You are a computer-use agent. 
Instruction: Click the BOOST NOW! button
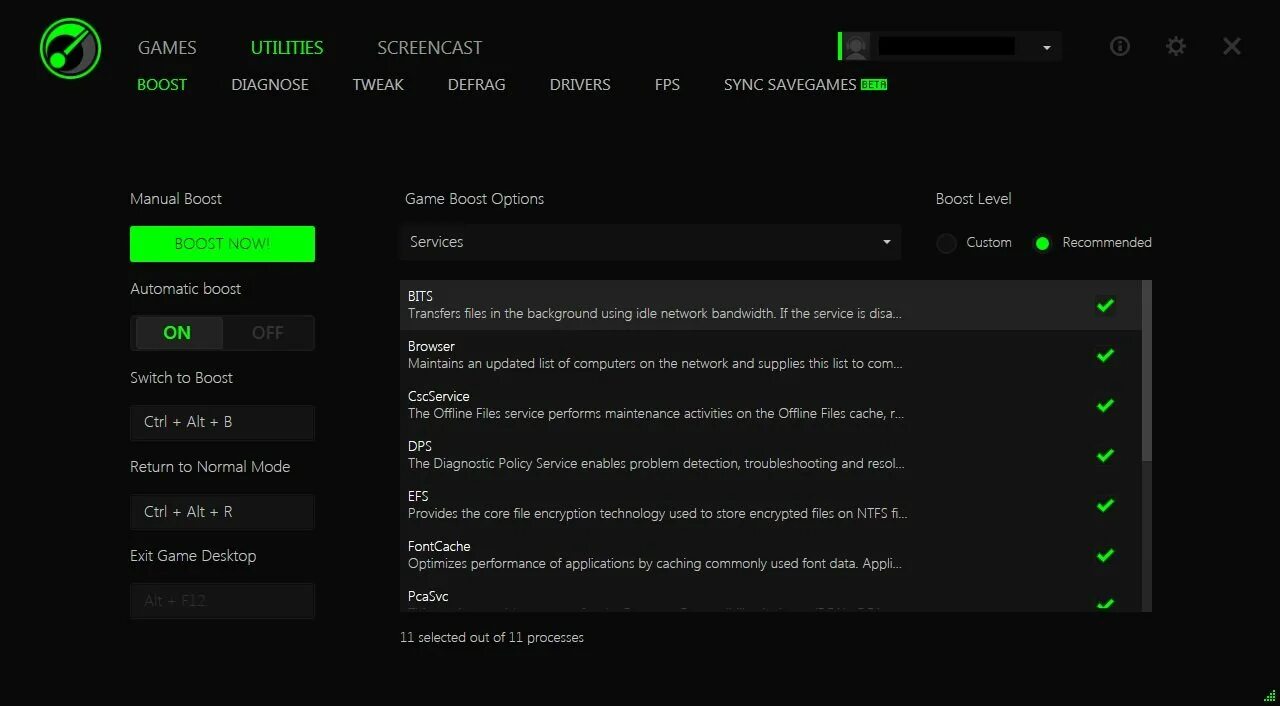[222, 244]
